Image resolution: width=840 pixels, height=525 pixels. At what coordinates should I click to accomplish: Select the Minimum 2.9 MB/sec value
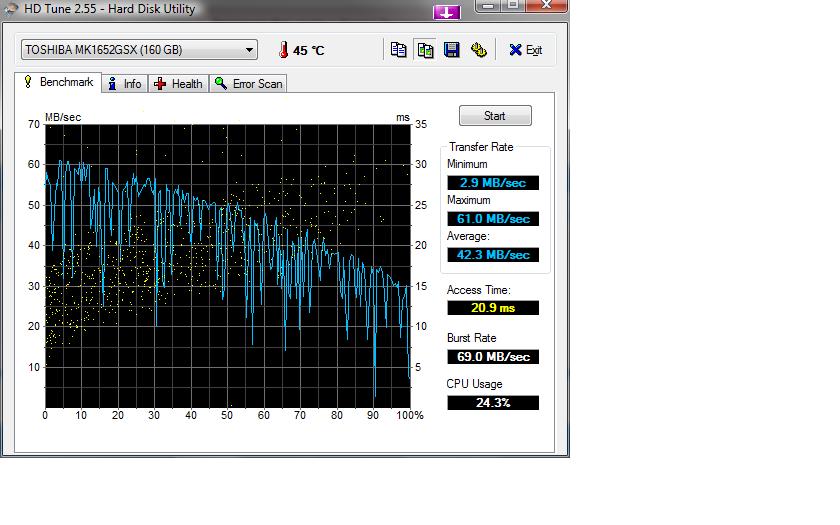coord(493,183)
